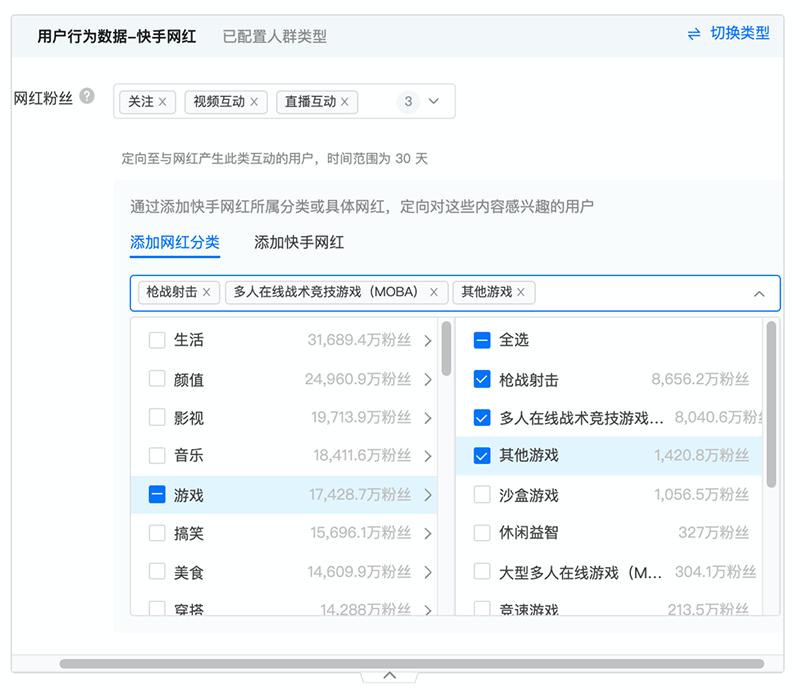Check the 生活 category checkbox
Viewport: 800px width, 690px height.
tap(157, 340)
